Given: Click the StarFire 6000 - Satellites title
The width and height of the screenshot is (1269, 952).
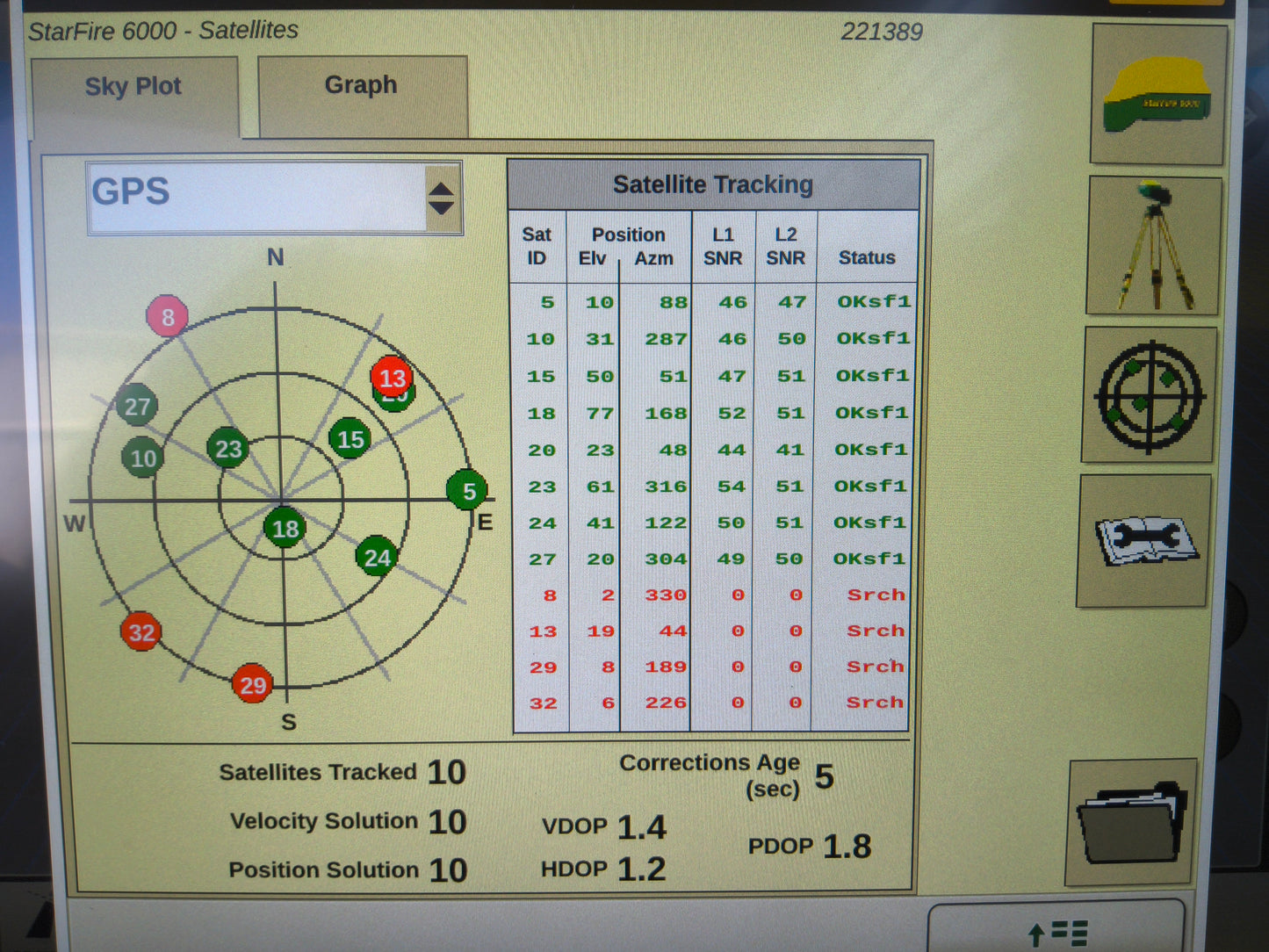Looking at the screenshot, I should (x=163, y=31).
